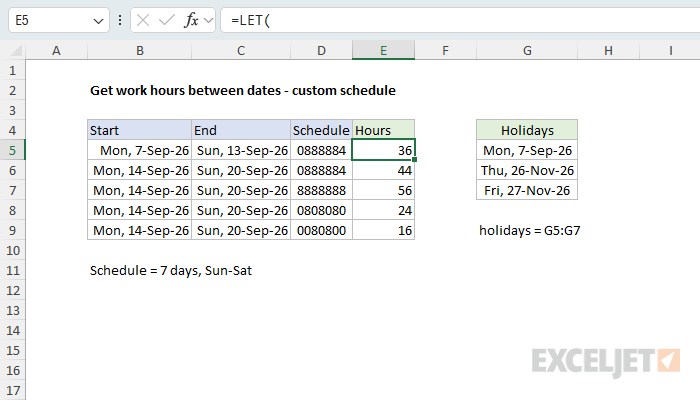Select row 5 header
The image size is (700, 400).
[12, 150]
